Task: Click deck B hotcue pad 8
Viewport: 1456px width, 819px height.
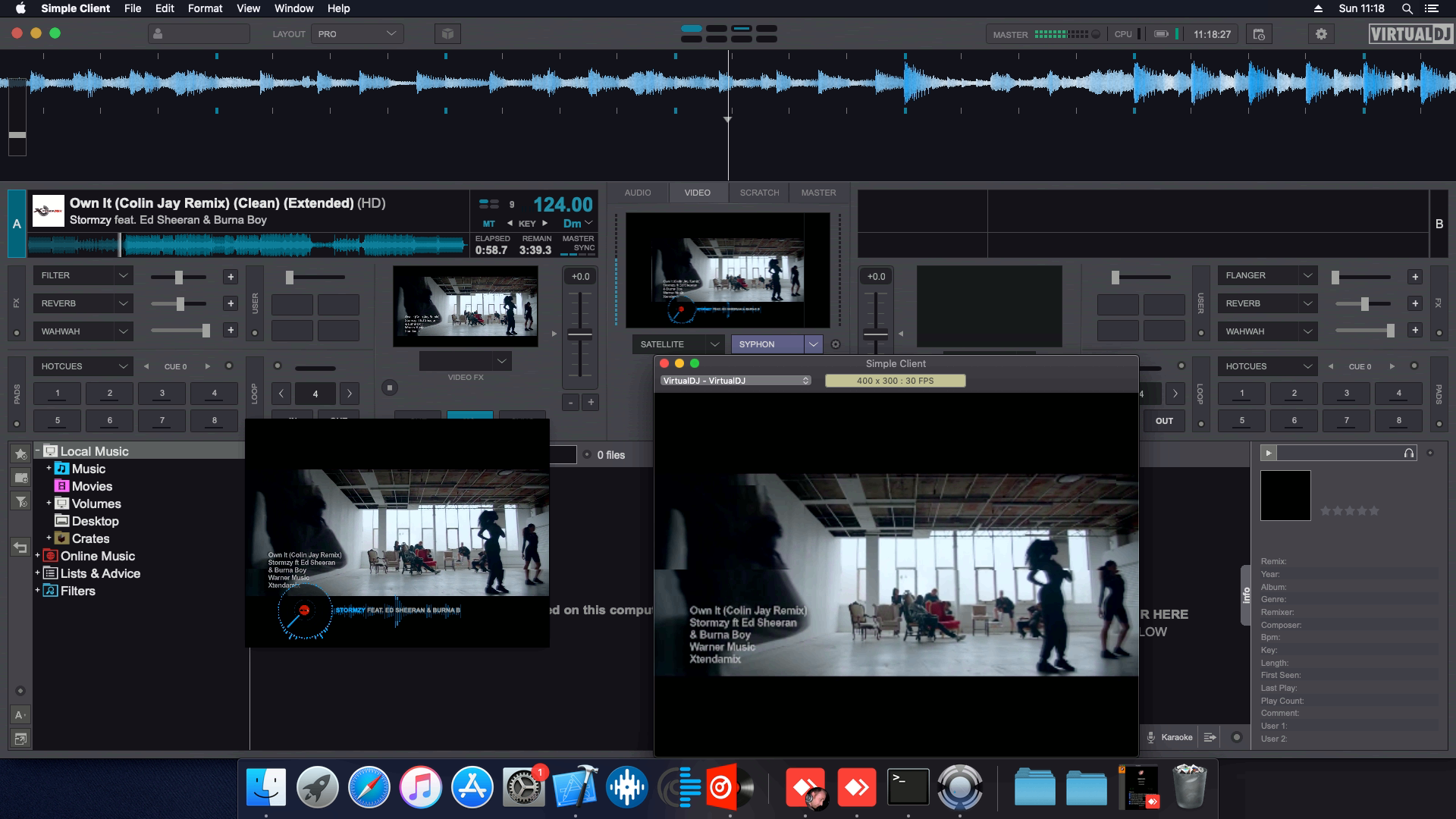Action: tap(1399, 420)
